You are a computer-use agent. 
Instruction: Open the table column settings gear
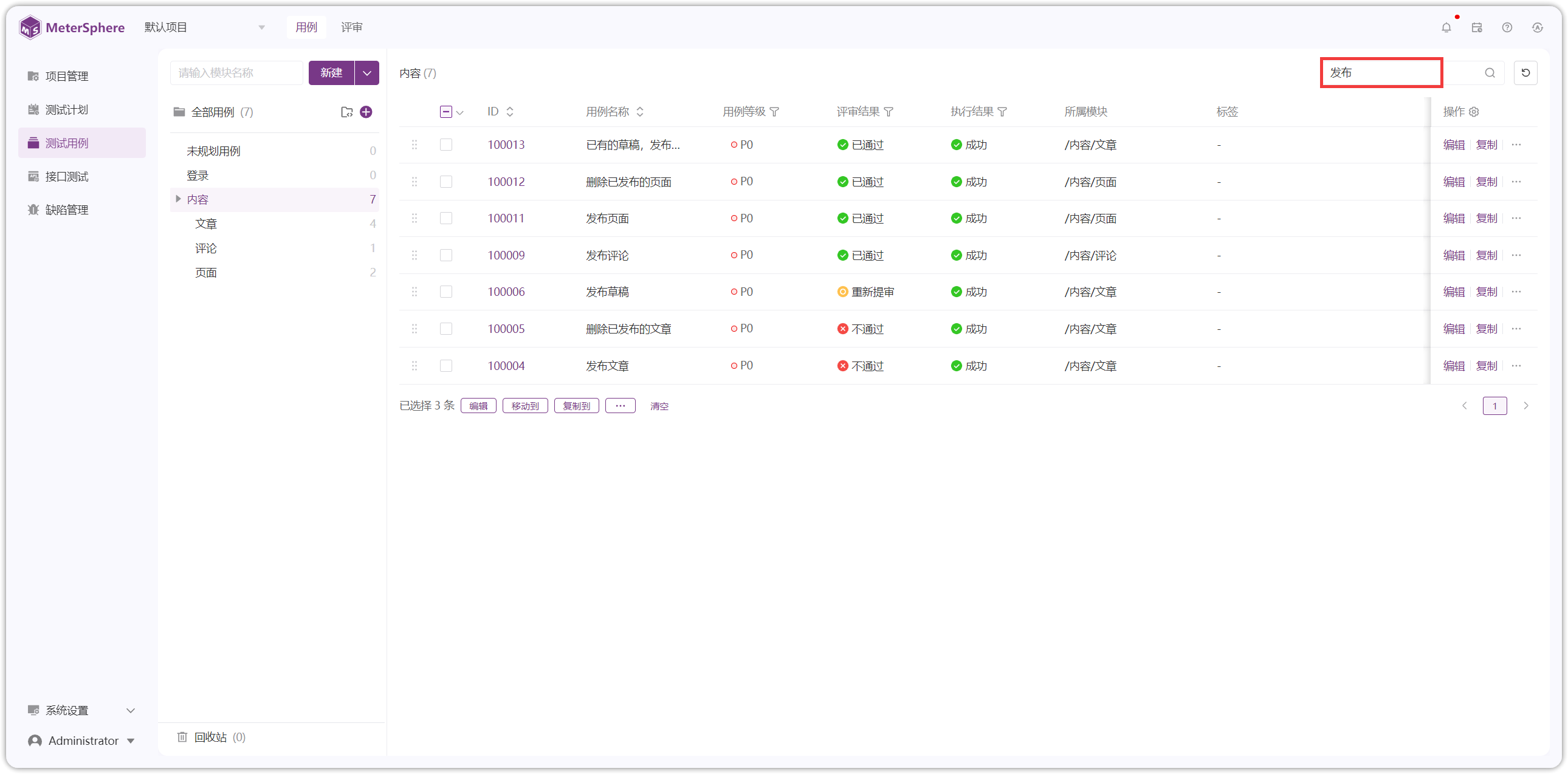pos(1474,112)
